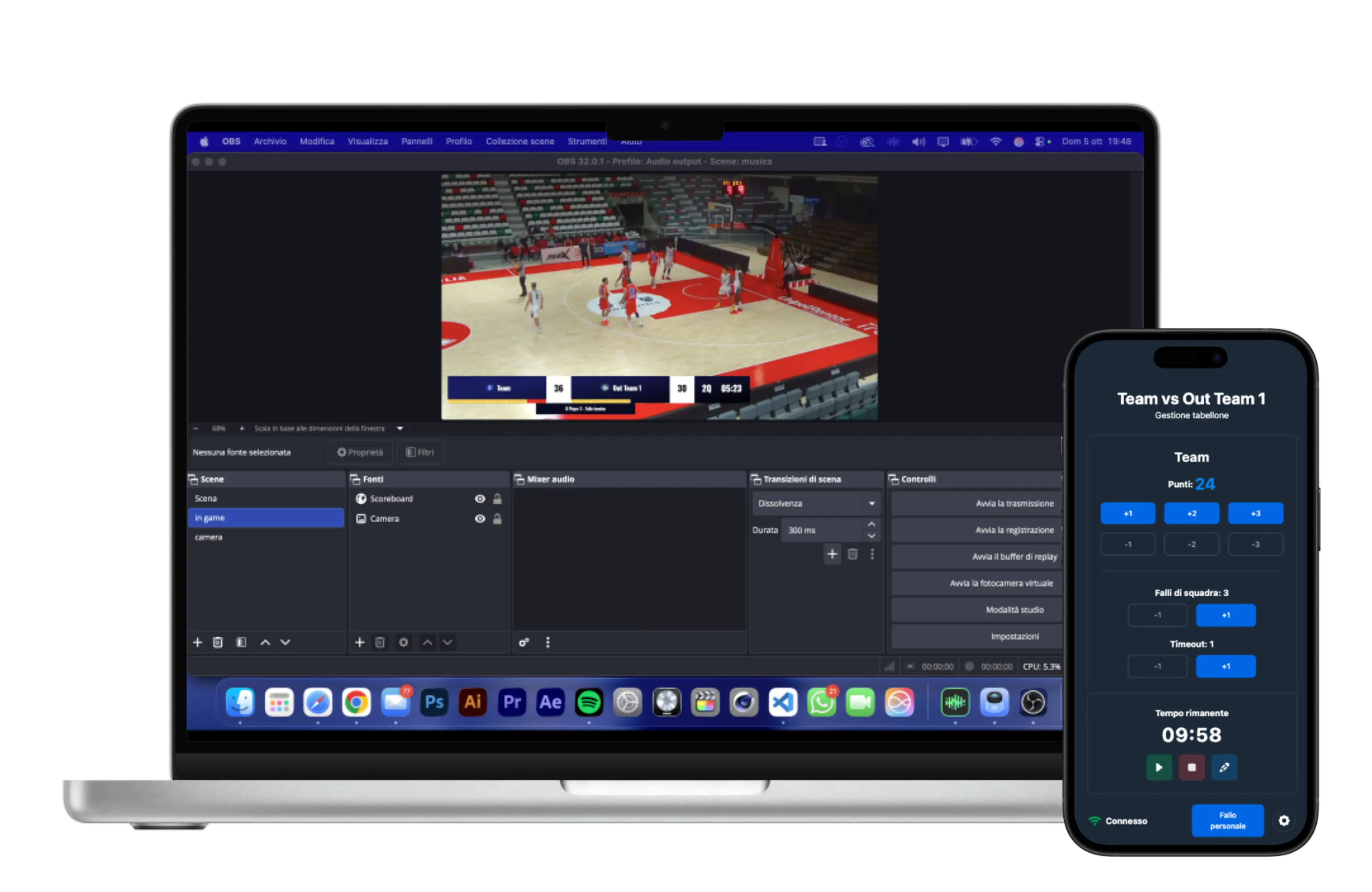The image size is (1372, 892).
Task: Add a new scene in Scene panel
Action: click(x=197, y=642)
